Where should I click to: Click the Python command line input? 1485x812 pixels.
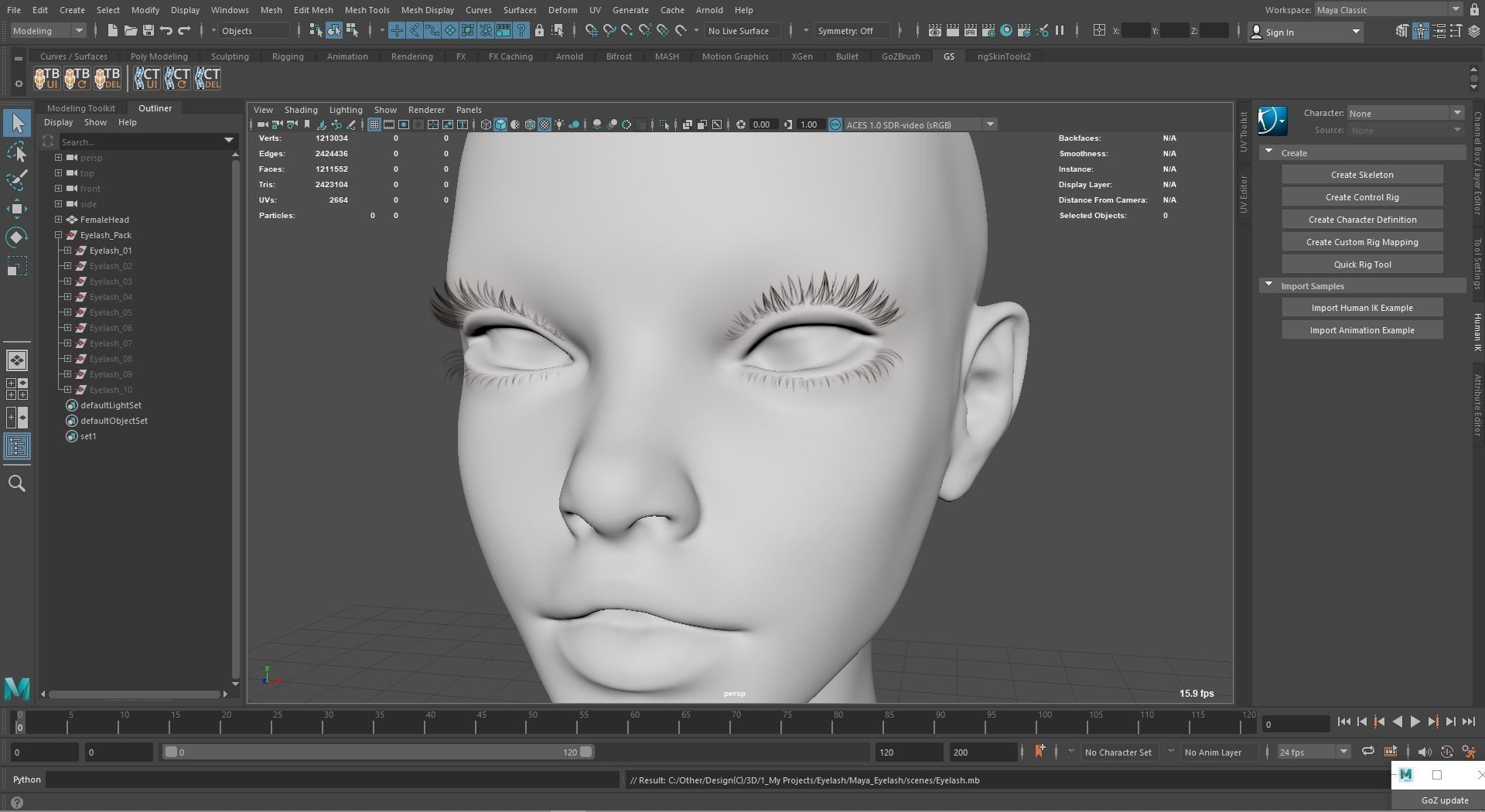click(x=333, y=780)
